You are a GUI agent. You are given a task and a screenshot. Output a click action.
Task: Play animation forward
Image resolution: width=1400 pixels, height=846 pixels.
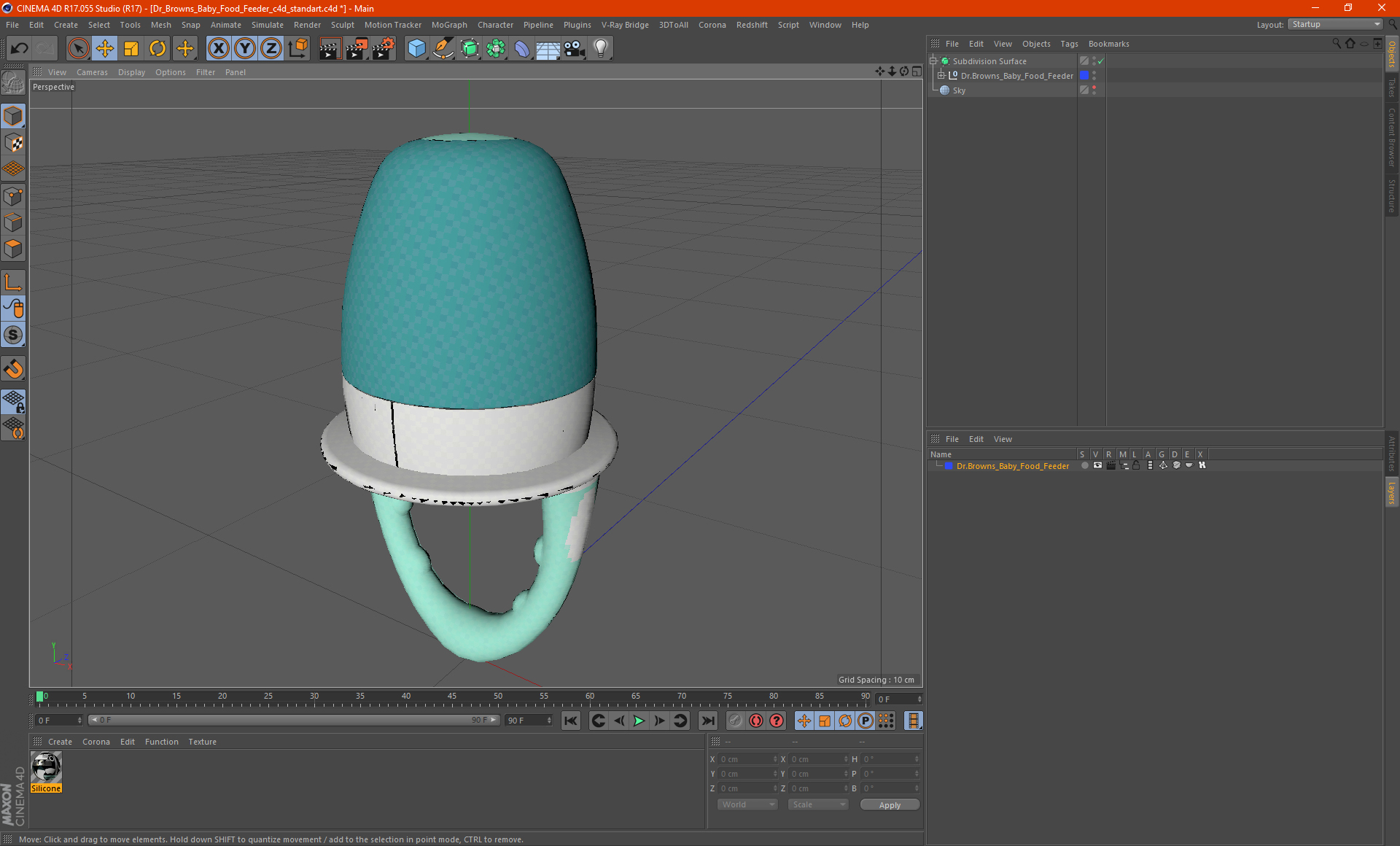point(639,721)
